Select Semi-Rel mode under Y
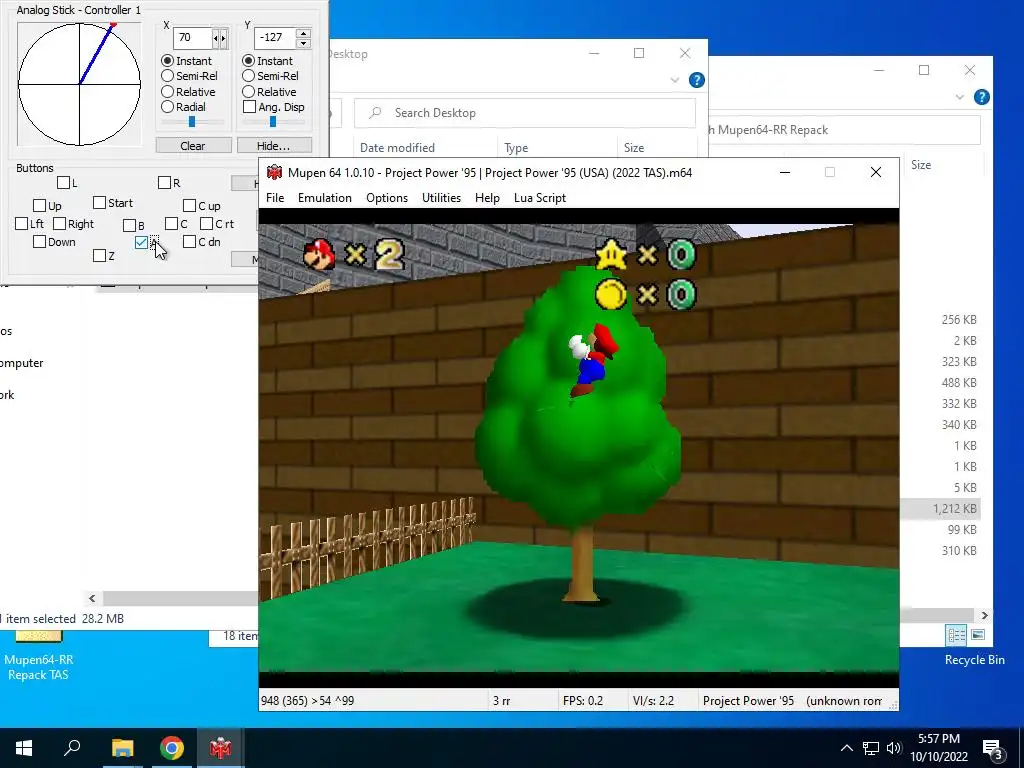Image resolution: width=1024 pixels, height=768 pixels. pyautogui.click(x=248, y=76)
